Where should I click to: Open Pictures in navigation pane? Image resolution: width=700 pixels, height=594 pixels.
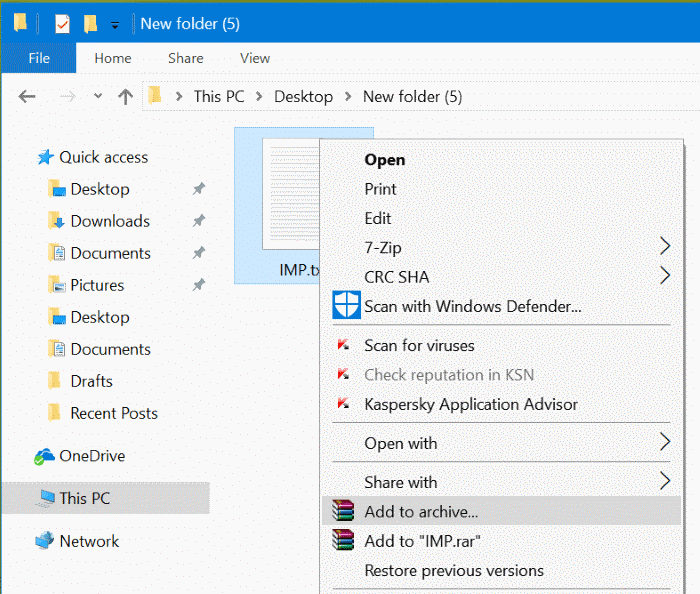(97, 285)
